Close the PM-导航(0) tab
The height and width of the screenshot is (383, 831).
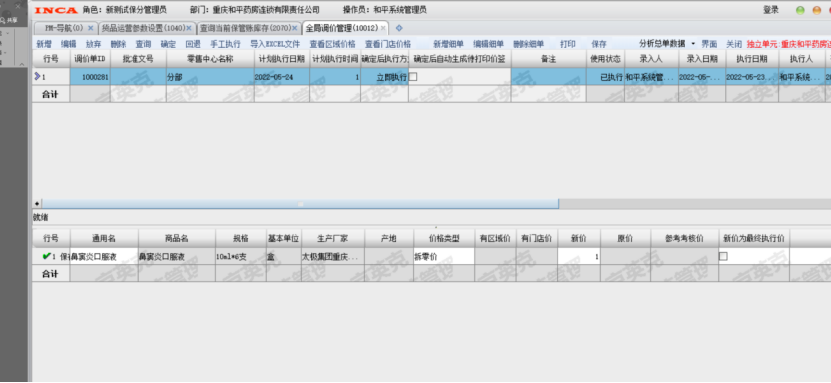[x=91, y=28]
